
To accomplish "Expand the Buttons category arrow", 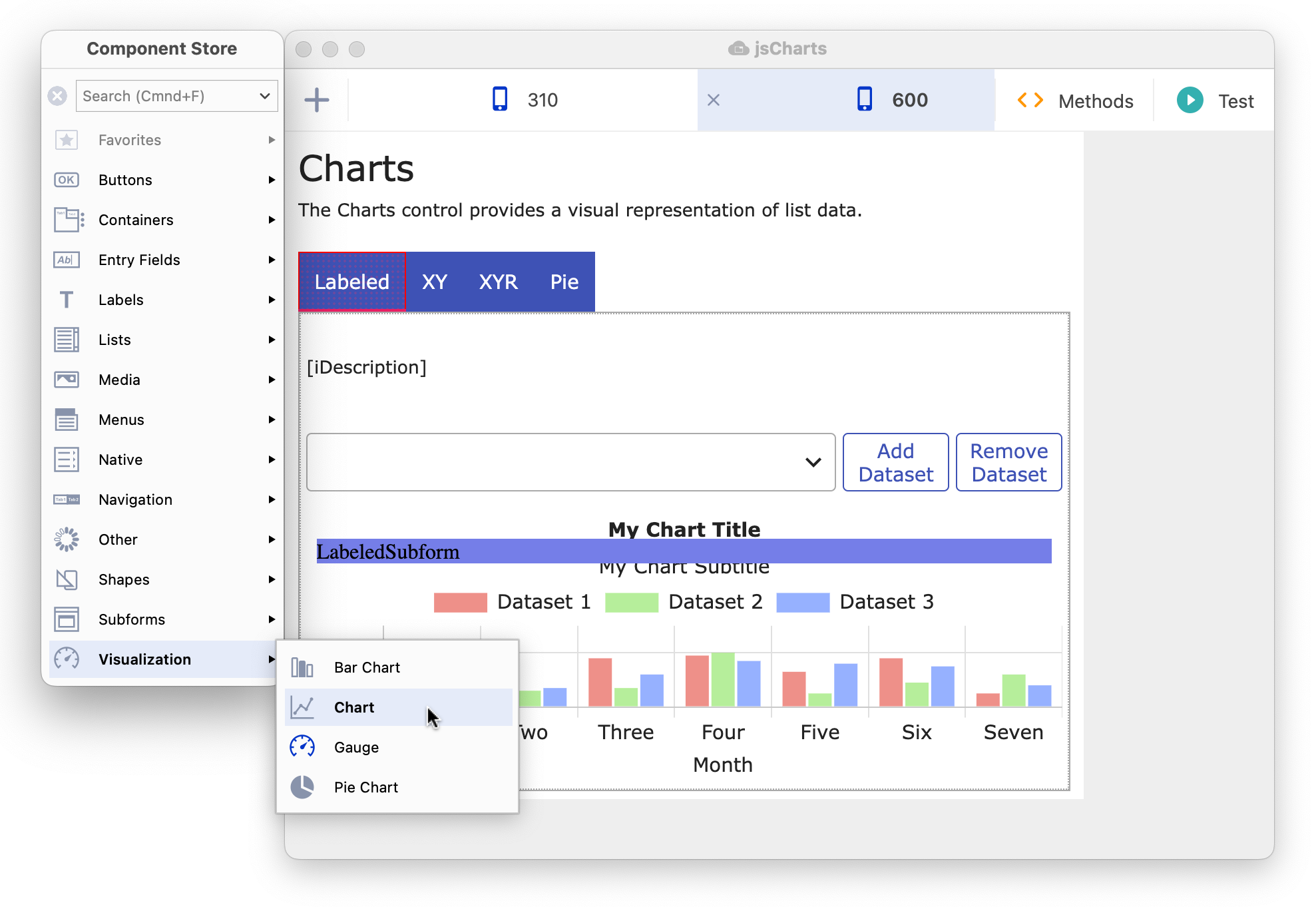I will point(272,180).
